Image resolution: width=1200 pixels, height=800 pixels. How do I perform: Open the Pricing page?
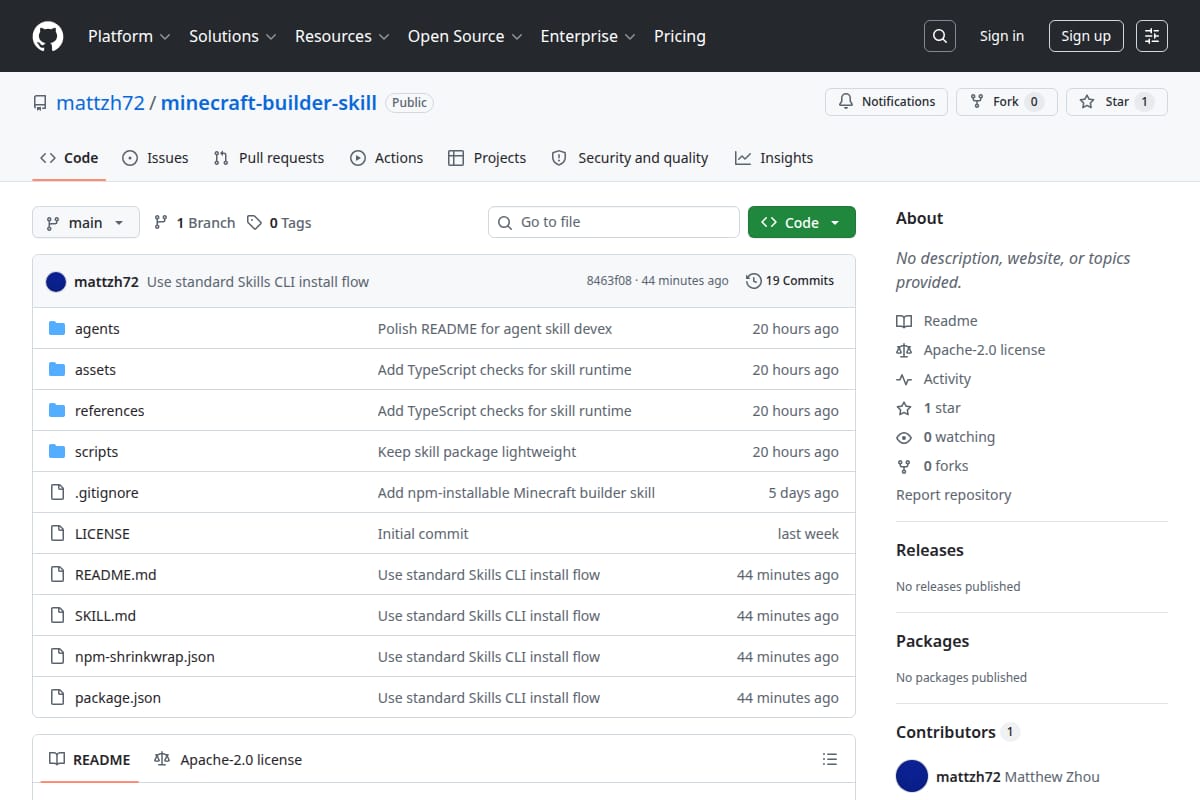[x=680, y=36]
